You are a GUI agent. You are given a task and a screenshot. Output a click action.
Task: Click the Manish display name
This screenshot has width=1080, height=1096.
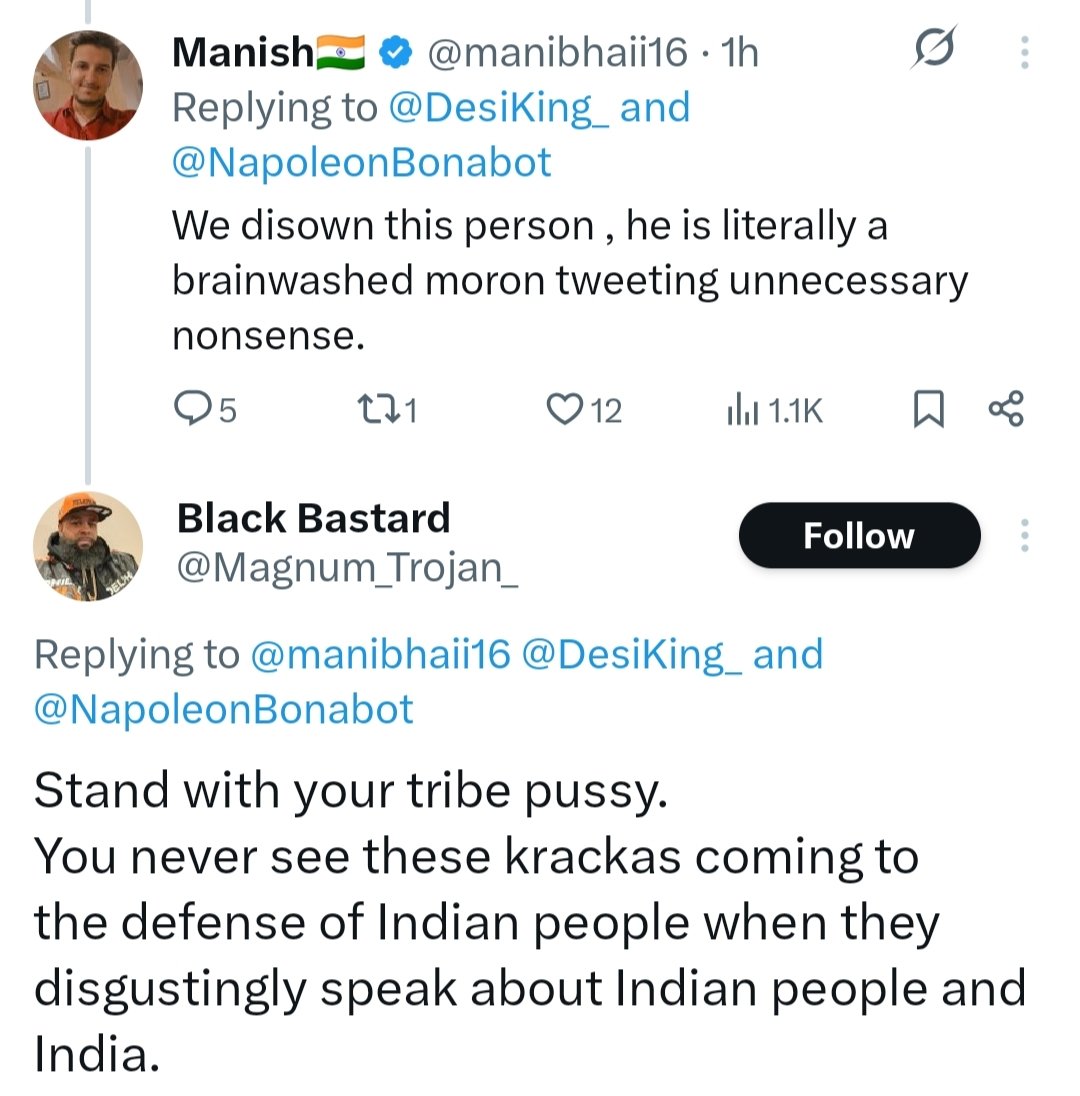[x=243, y=52]
